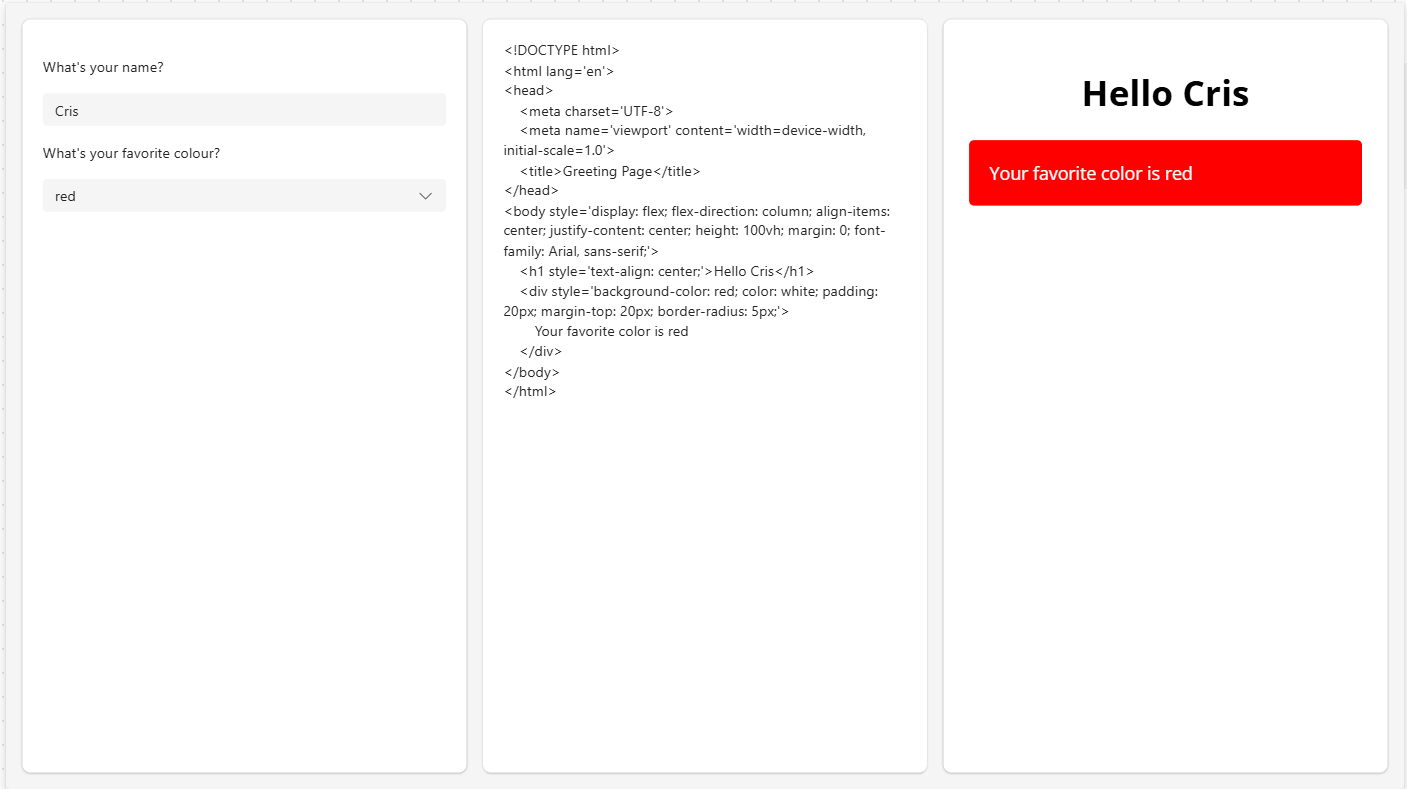This screenshot has width=1407, height=789.
Task: Click the chevron arrow of the colour dropdown
Action: click(x=426, y=196)
